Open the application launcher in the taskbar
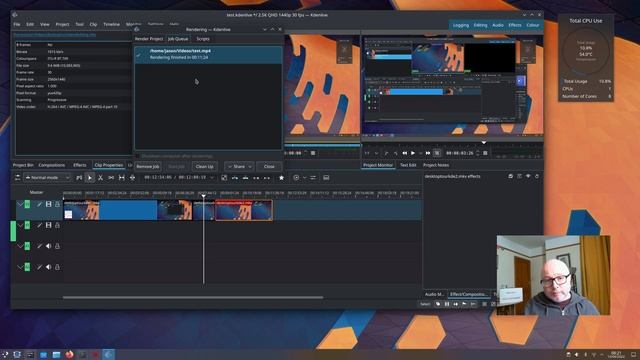 point(4,354)
